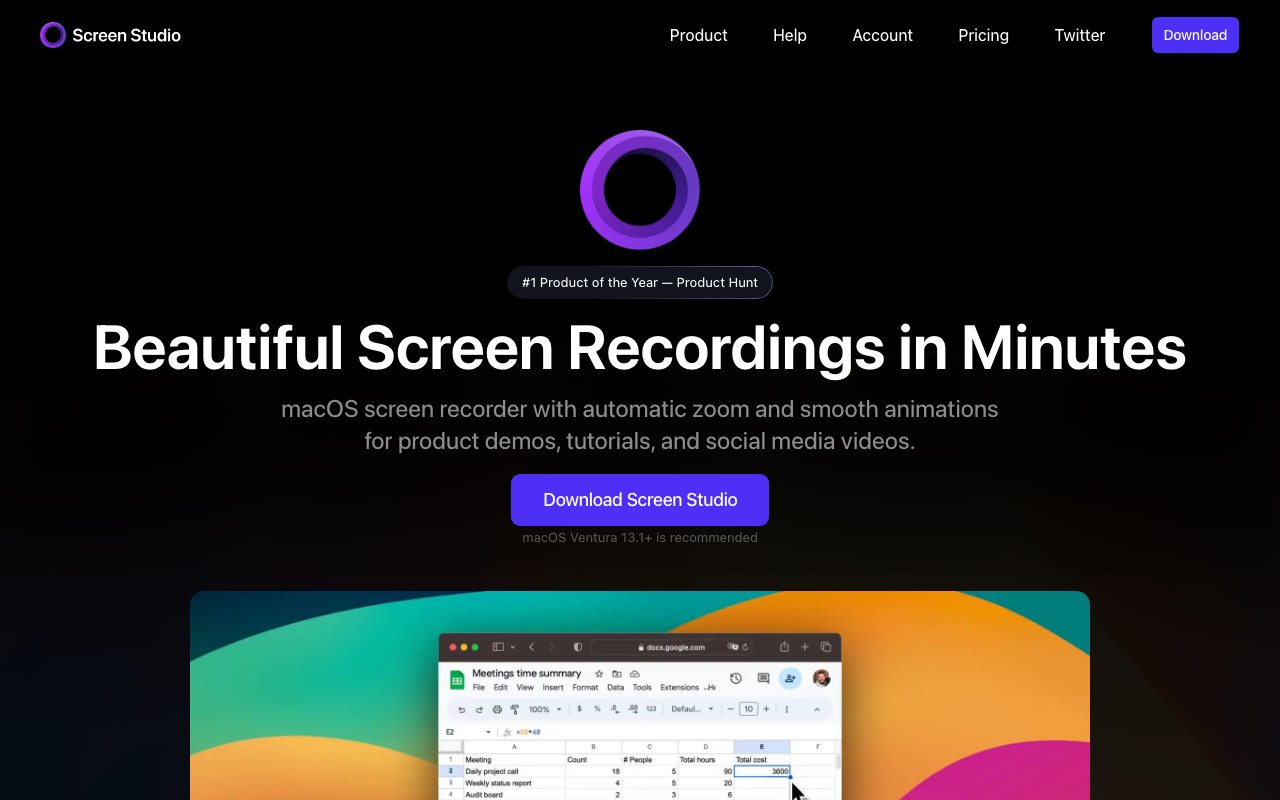1280x800 pixels.
Task: Click the profile avatar in Sheets demo
Action: click(822, 678)
